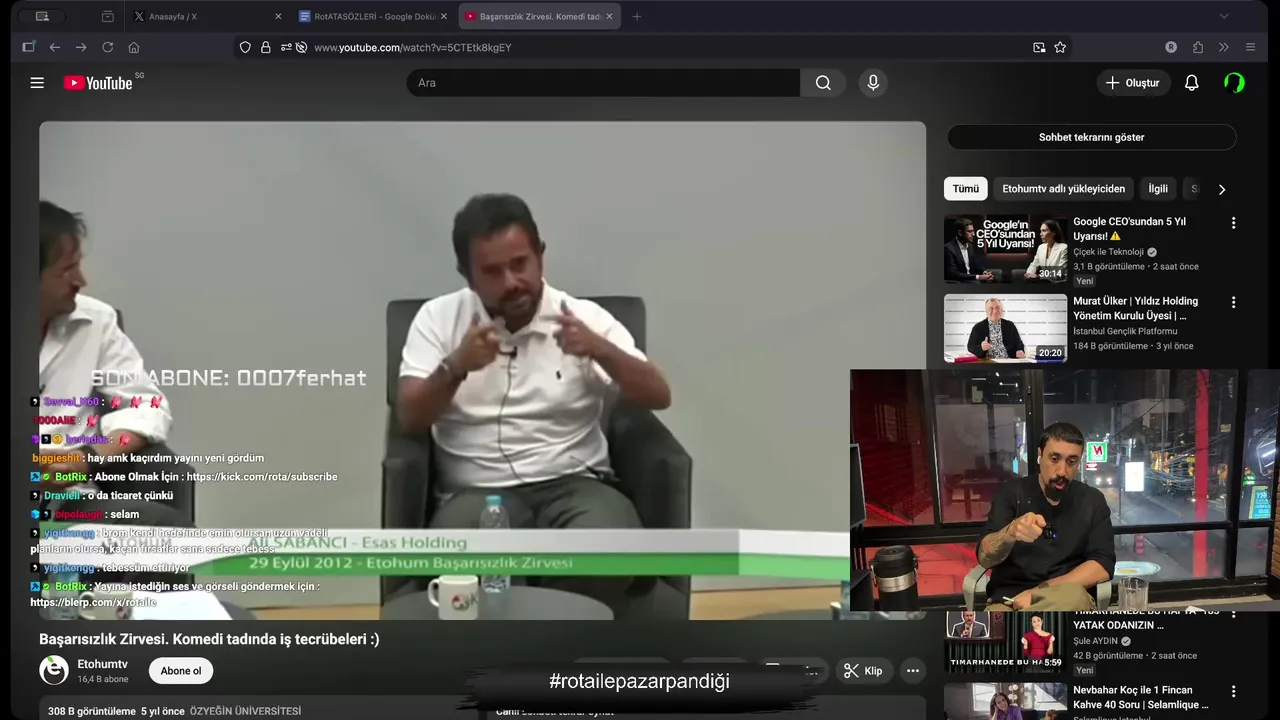This screenshot has height=720, width=1280.
Task: Click Sohbet tekrarını göster button
Action: coord(1091,137)
